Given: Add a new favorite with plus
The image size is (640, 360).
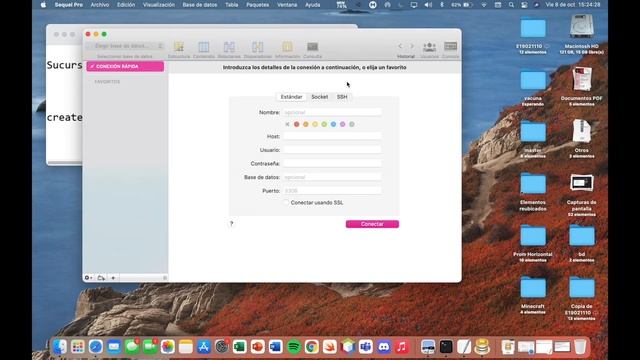Looking at the screenshot, I should [113, 278].
